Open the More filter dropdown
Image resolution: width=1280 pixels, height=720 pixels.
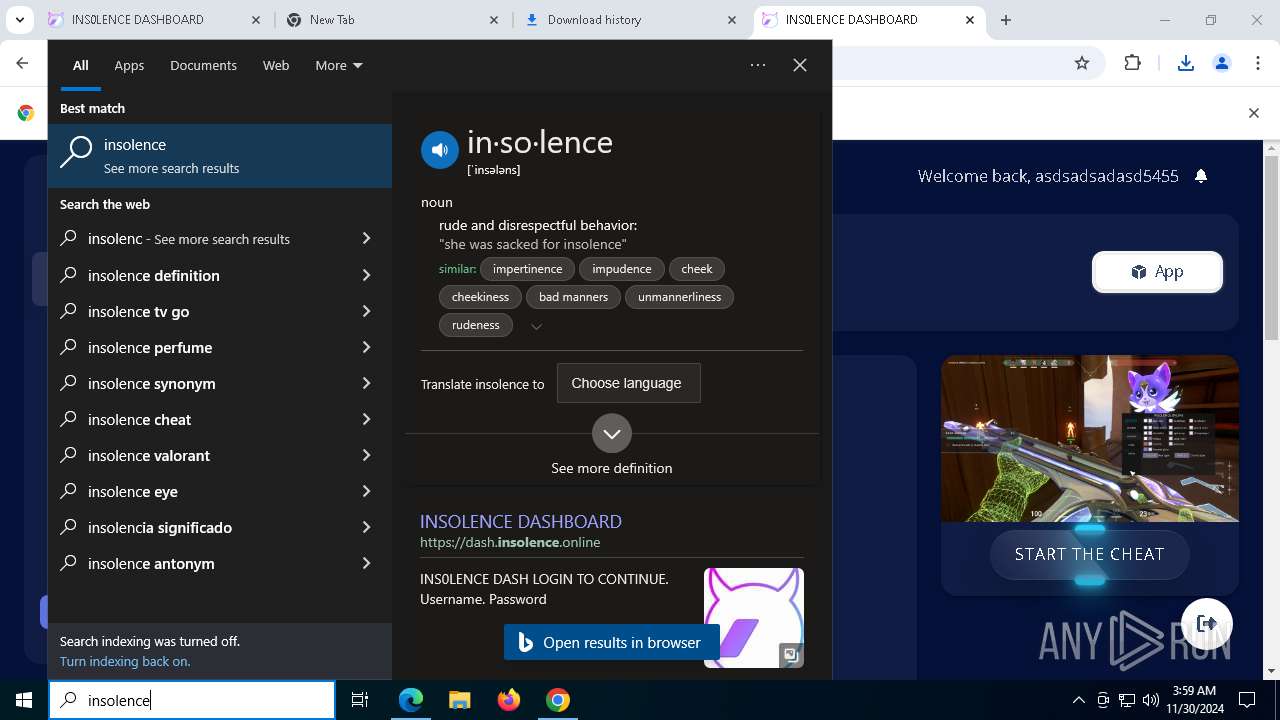coord(339,65)
